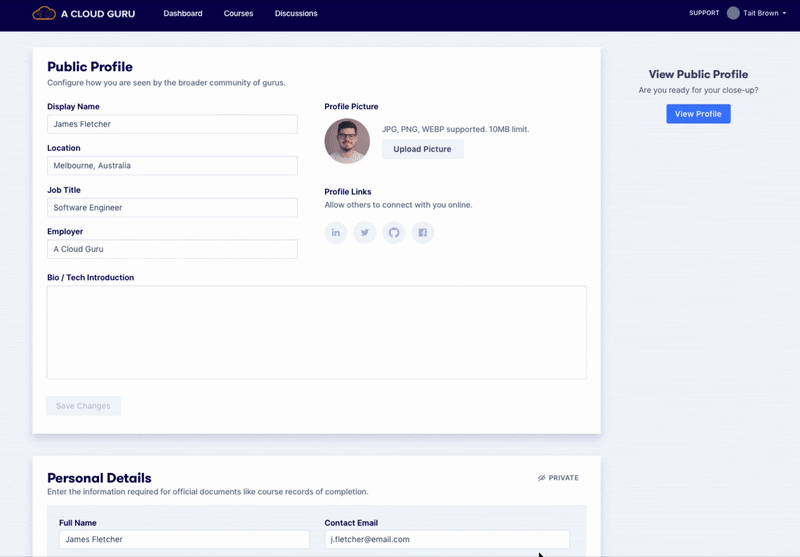This screenshot has width=800, height=557.
Task: Focus the Display Name input field
Action: (172, 124)
